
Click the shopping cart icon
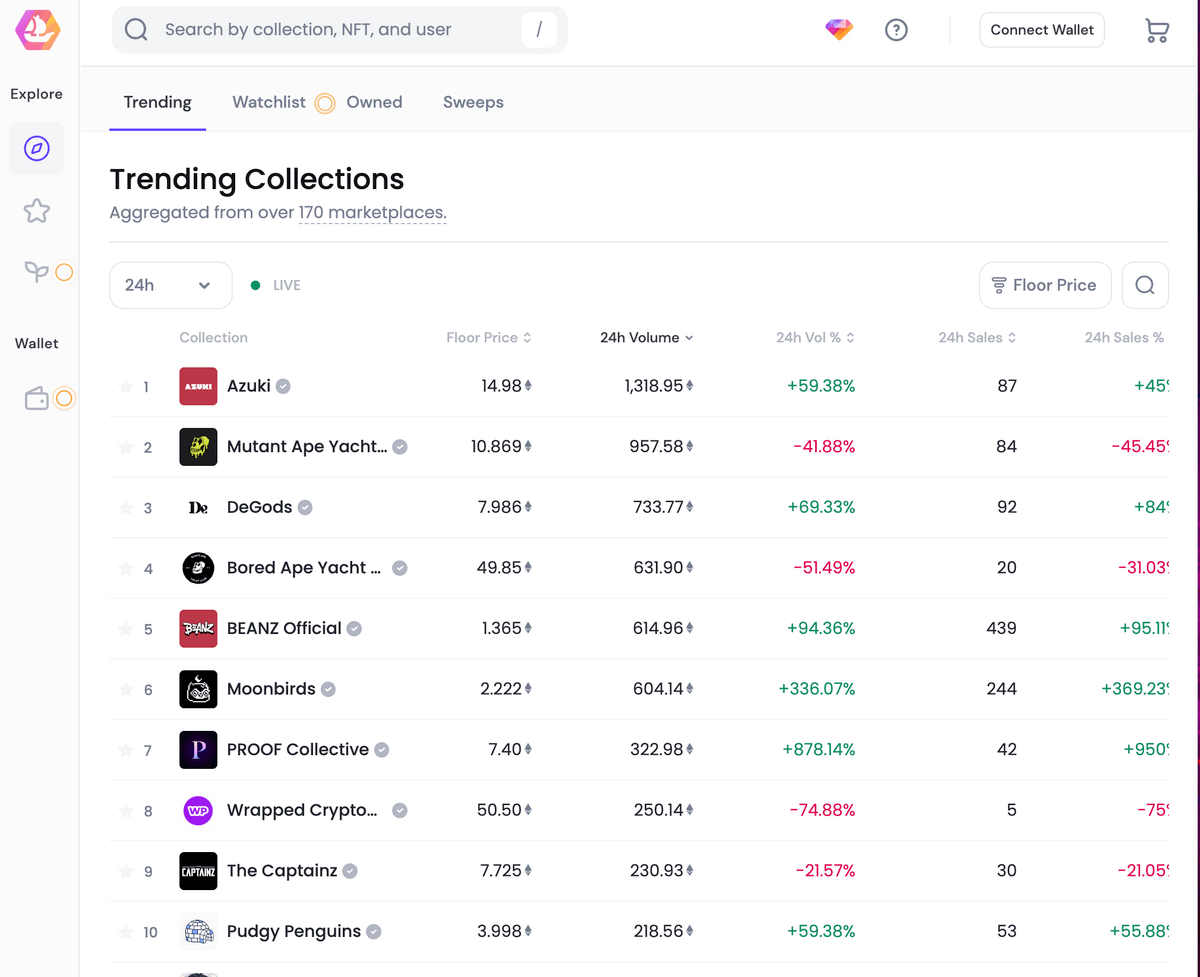pos(1156,30)
